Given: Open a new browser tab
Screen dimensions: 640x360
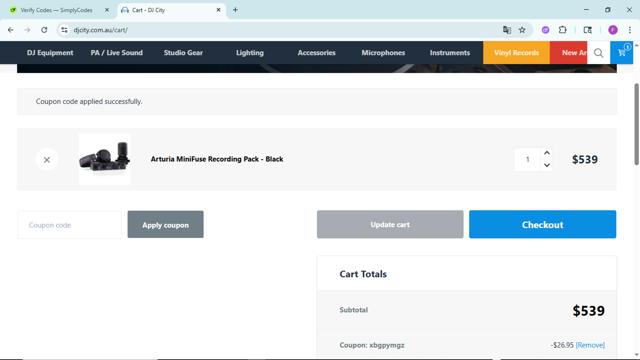Looking at the screenshot, I should point(235,10).
